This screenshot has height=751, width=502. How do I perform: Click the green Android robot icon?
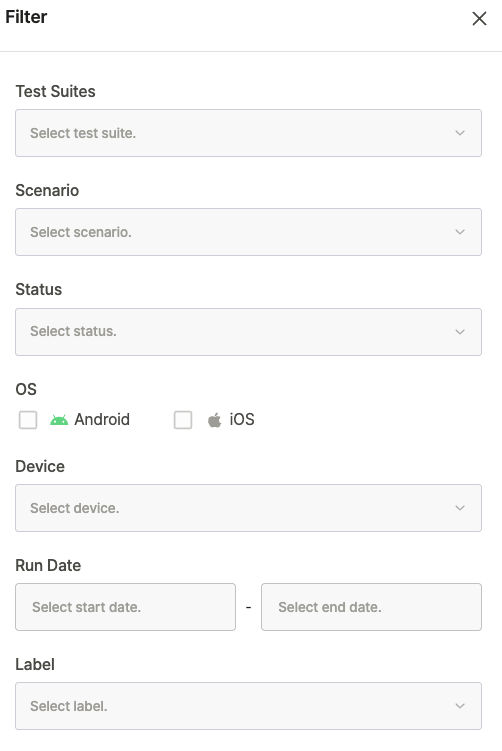(59, 420)
